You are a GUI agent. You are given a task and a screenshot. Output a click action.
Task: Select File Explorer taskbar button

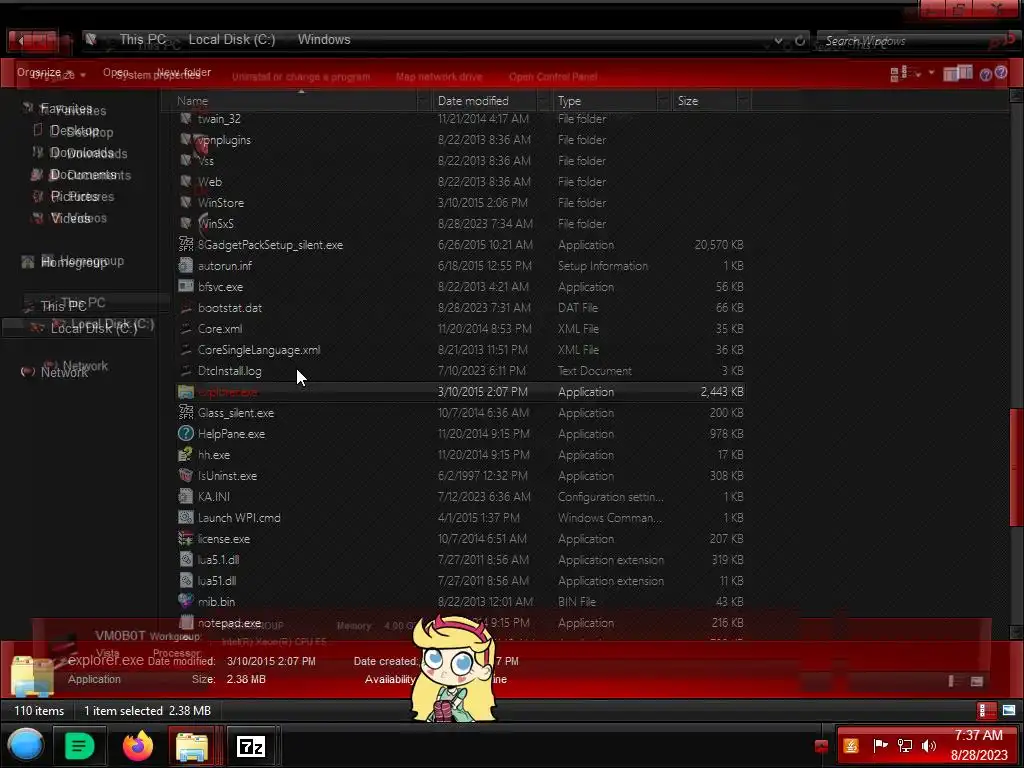[192, 745]
